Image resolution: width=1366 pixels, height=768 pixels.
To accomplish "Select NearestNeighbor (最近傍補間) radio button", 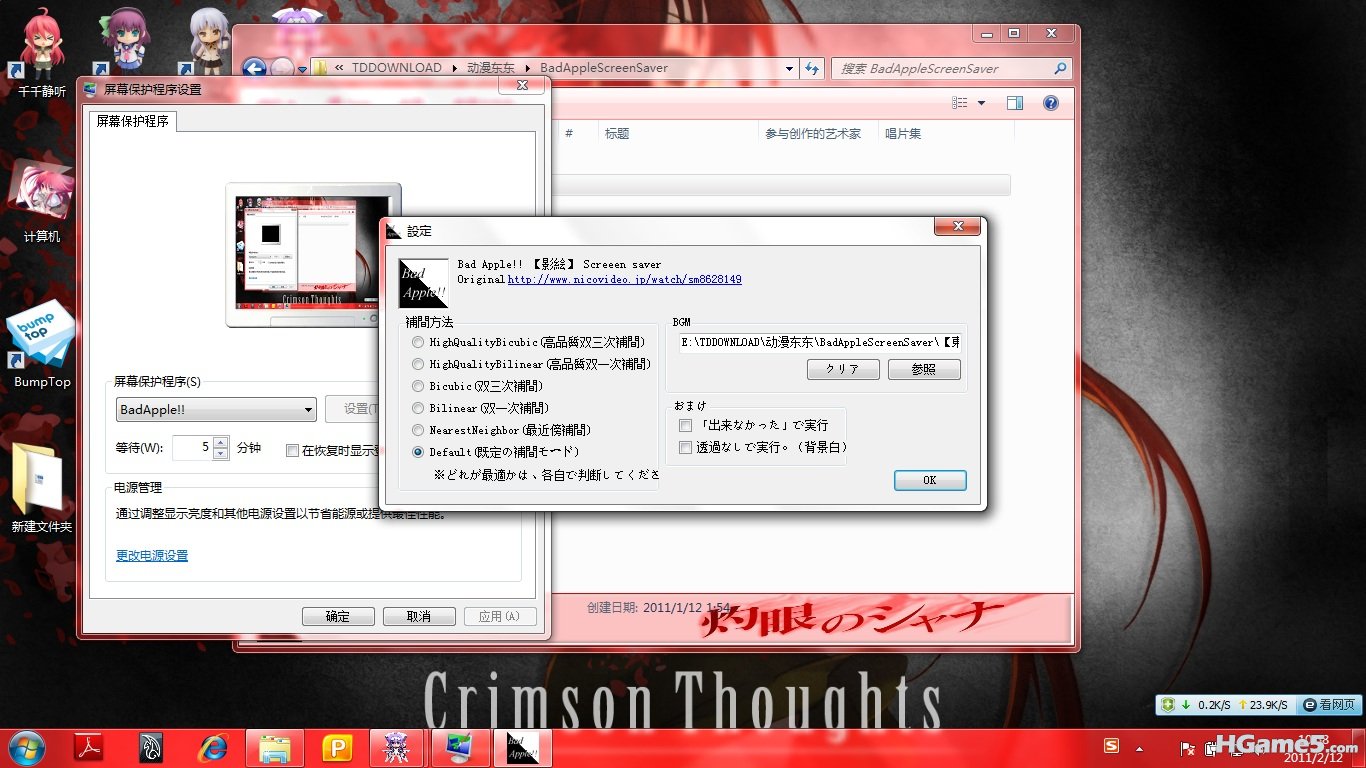I will [x=418, y=430].
